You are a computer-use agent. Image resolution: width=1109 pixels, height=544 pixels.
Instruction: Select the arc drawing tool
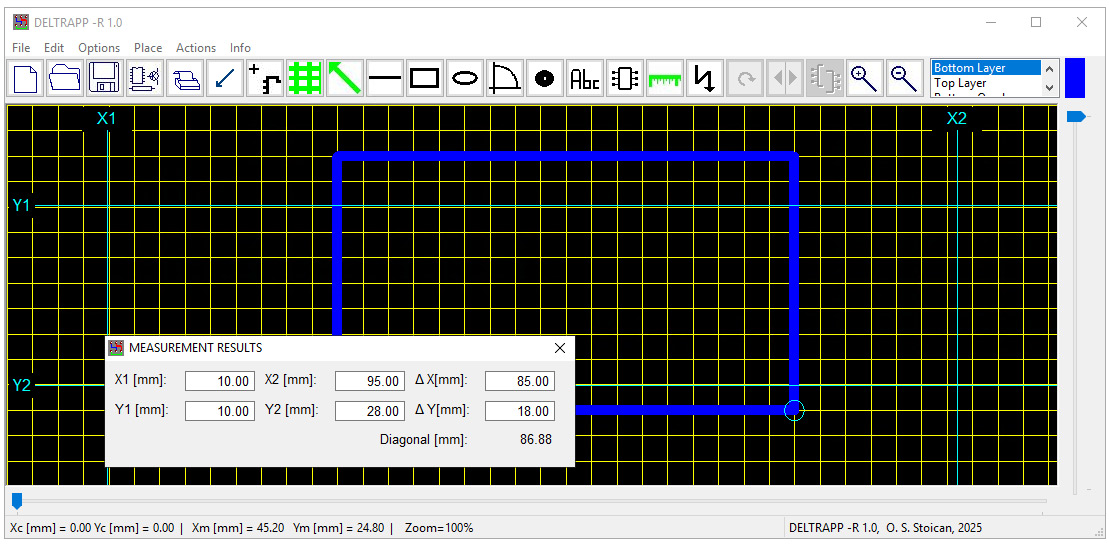505,78
